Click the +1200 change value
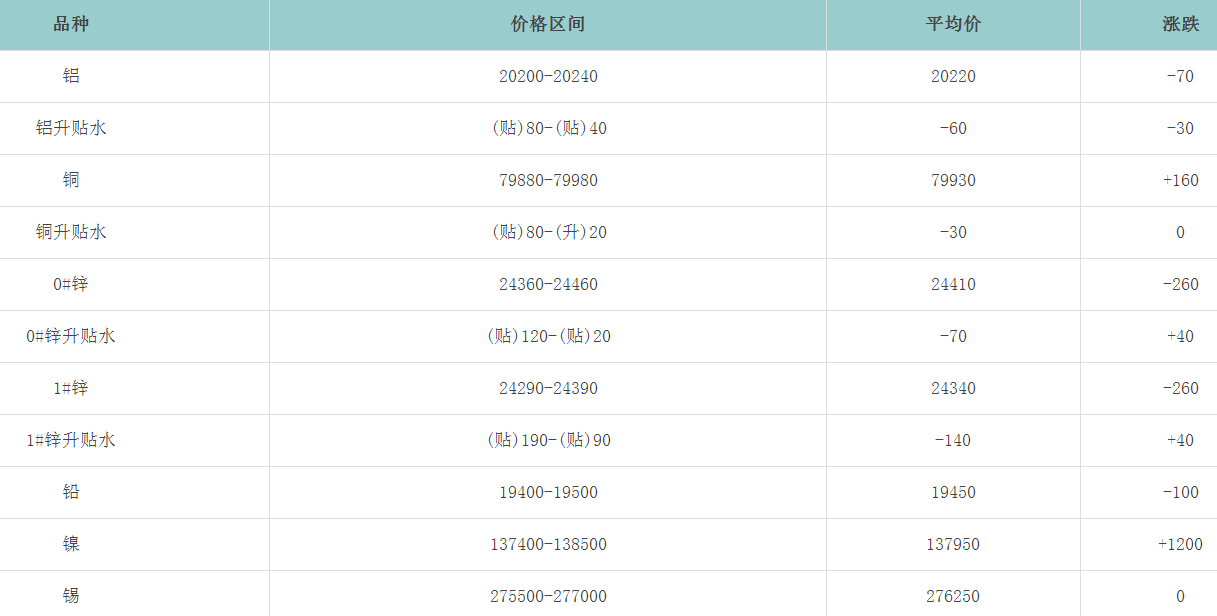 click(x=1180, y=544)
